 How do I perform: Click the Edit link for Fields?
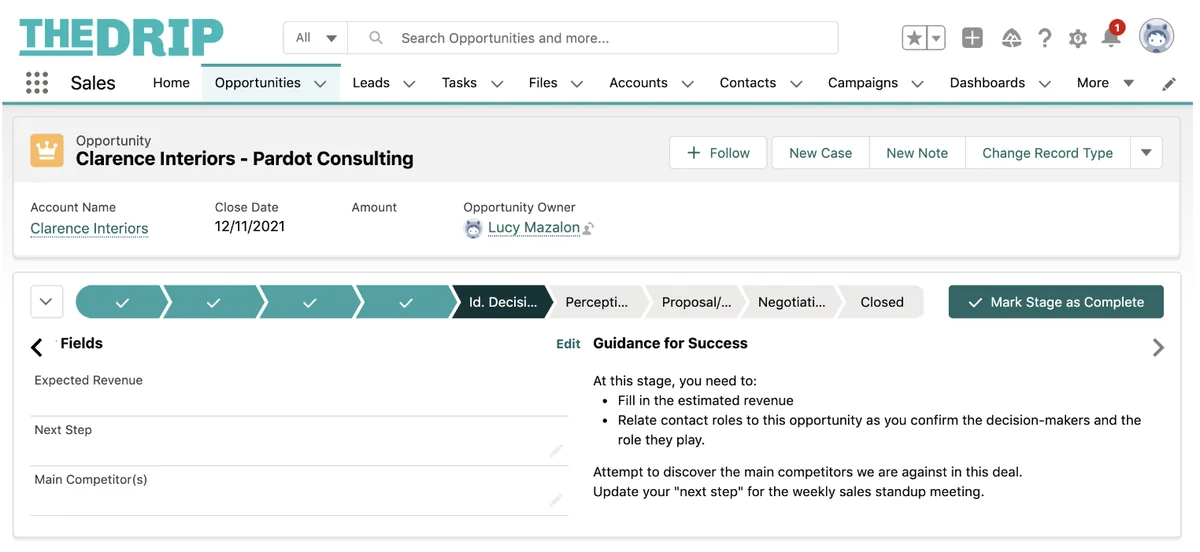pos(568,344)
